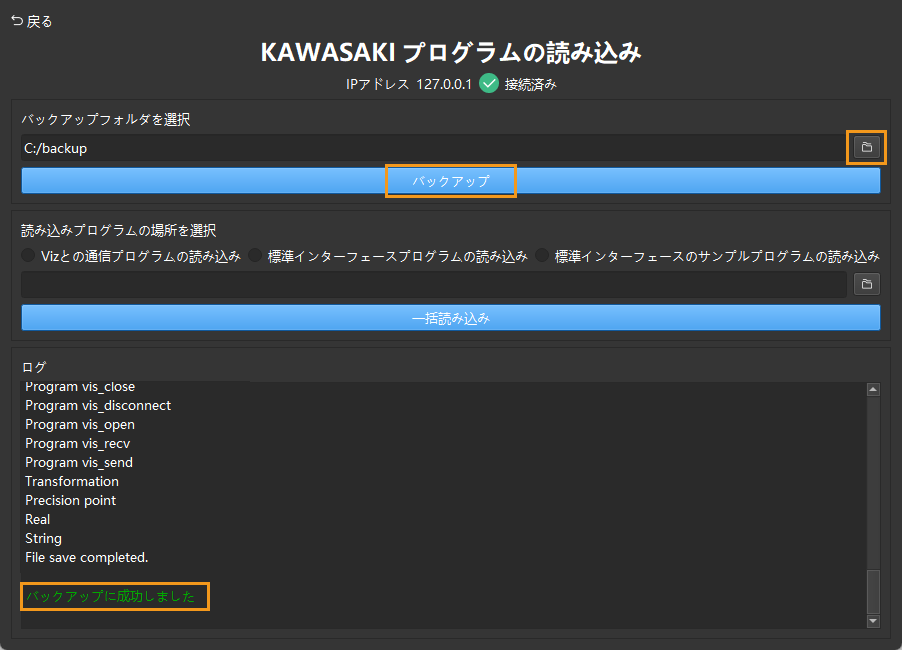This screenshot has width=902, height=650.
Task: Click the 一括読み込み button
Action: click(x=450, y=318)
